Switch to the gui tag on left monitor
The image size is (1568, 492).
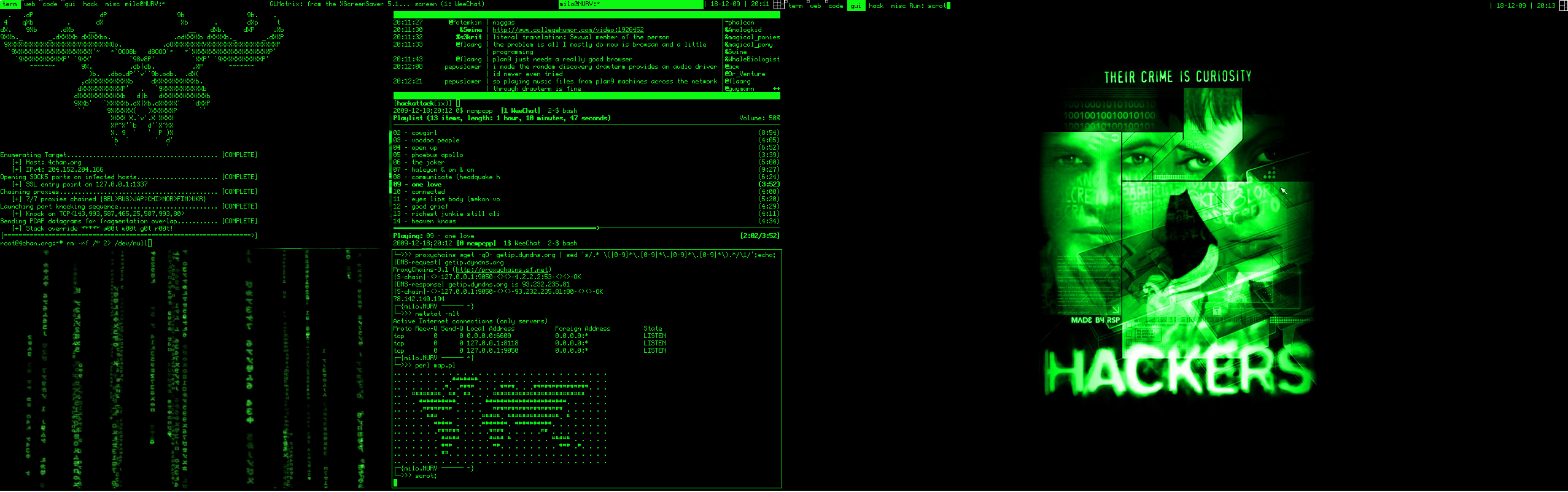tap(71, 4)
